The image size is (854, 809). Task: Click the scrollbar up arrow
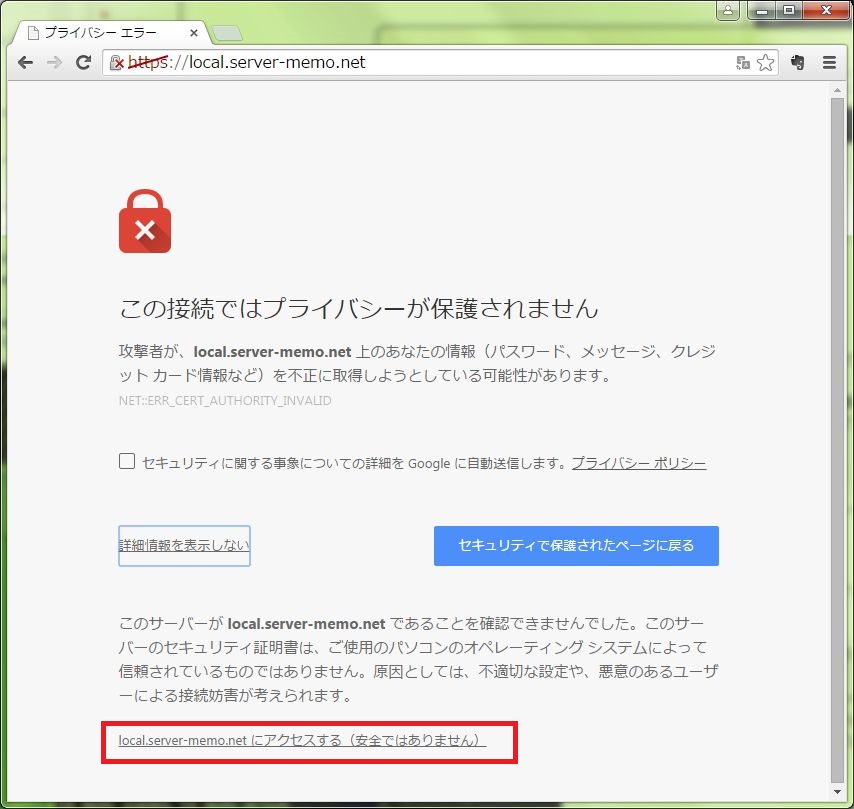(x=837, y=90)
